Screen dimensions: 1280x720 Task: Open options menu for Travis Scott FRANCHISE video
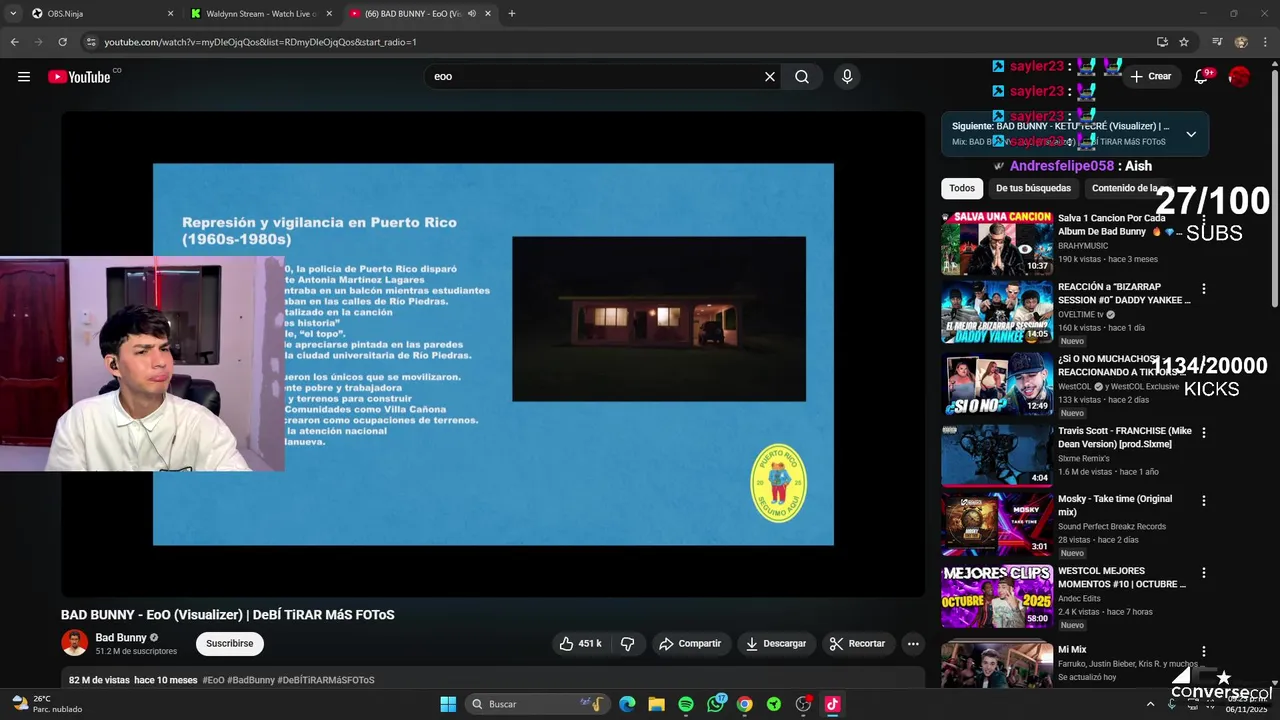coord(1204,433)
